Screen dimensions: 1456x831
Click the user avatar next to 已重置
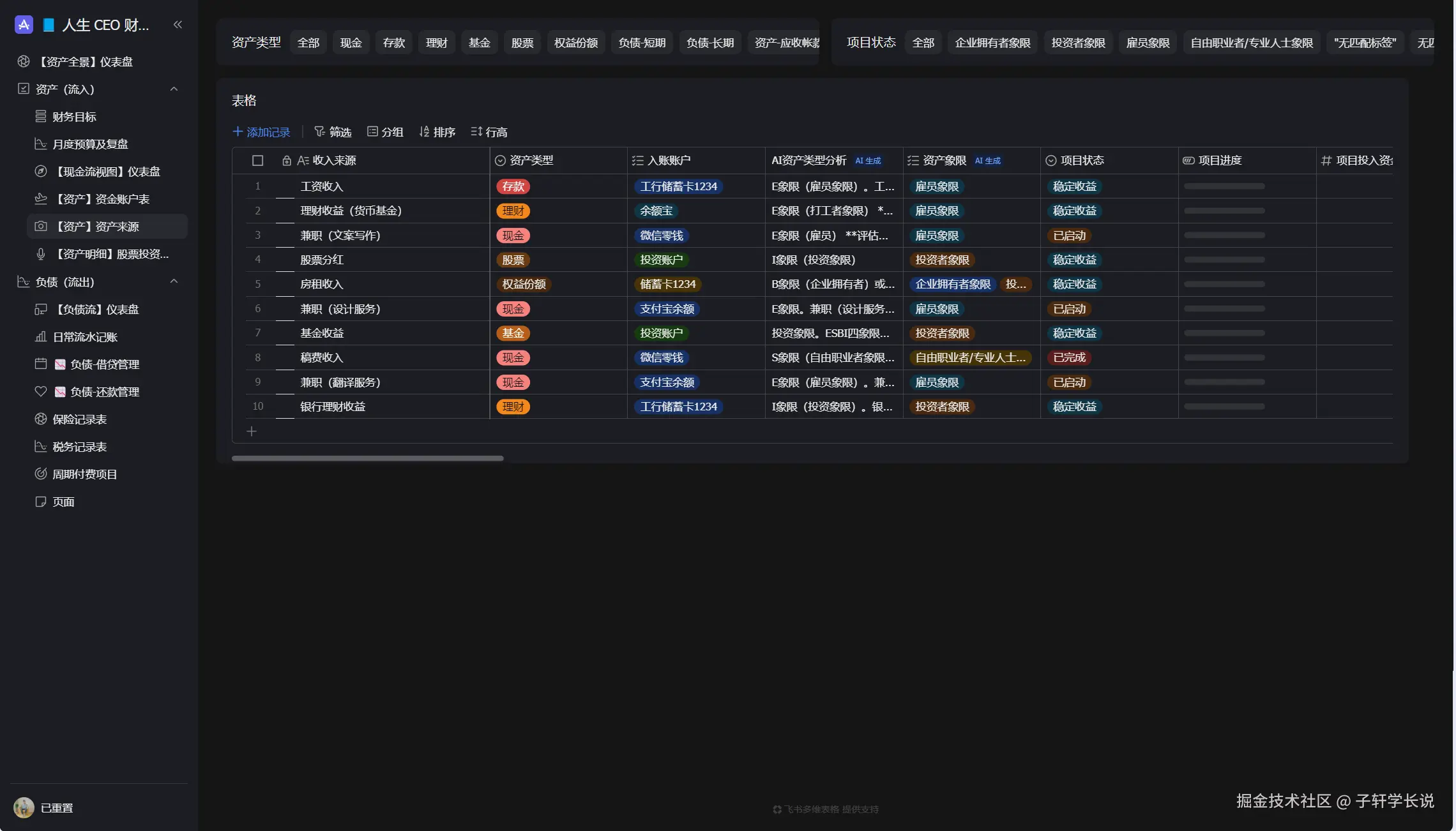(24, 807)
